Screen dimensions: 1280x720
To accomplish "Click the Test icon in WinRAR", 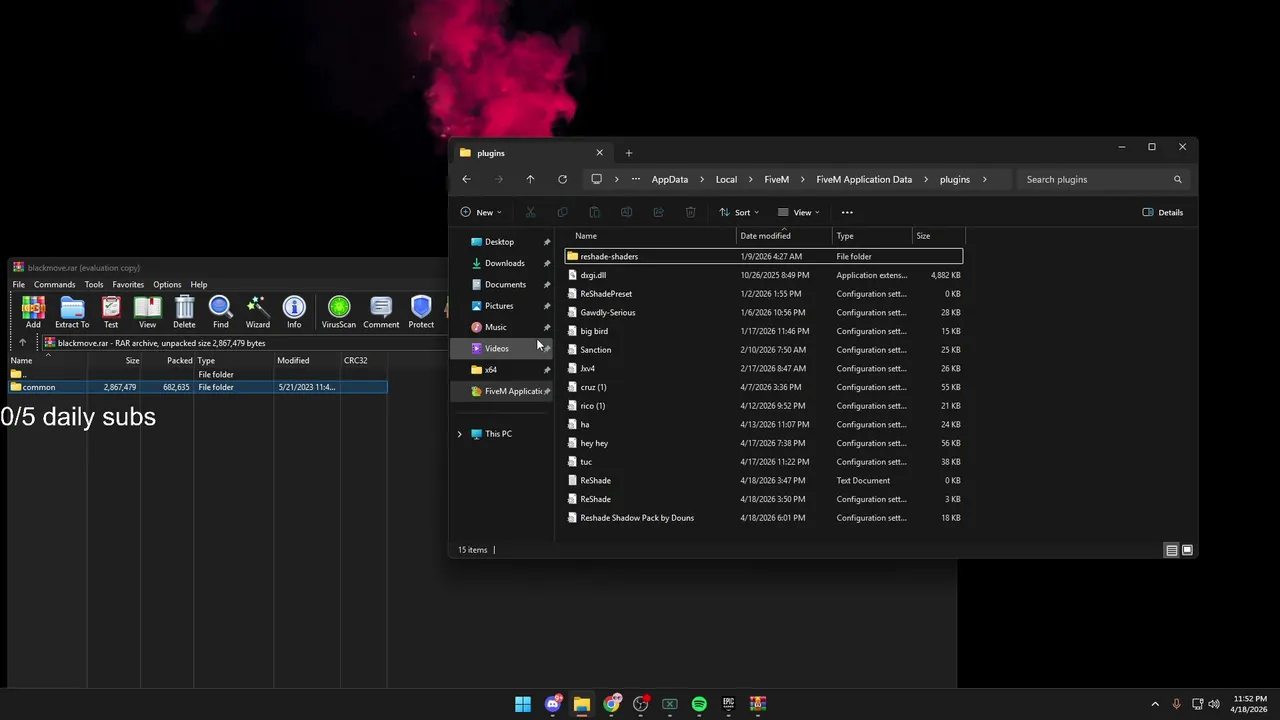I will tap(111, 312).
